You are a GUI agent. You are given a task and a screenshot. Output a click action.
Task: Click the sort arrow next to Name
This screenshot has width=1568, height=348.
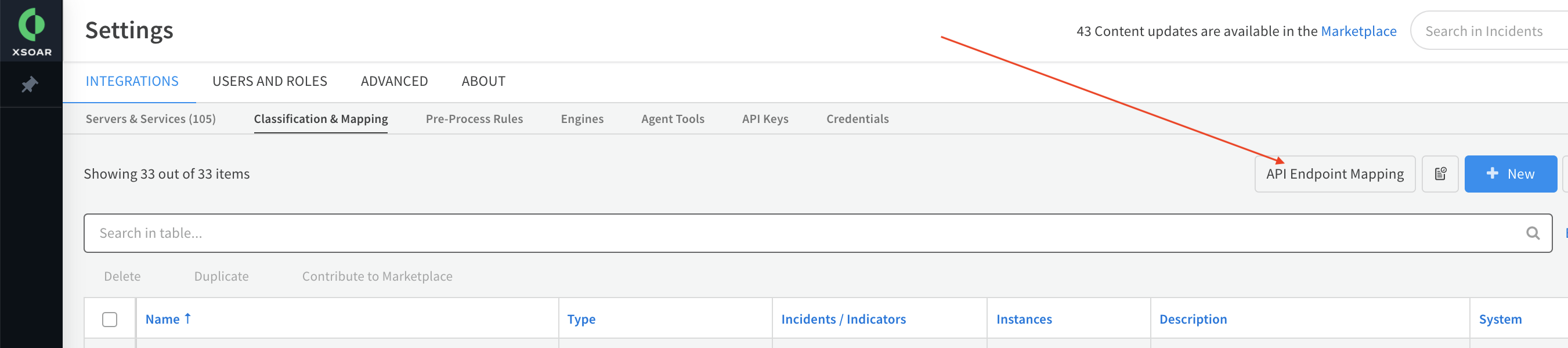coord(189,318)
